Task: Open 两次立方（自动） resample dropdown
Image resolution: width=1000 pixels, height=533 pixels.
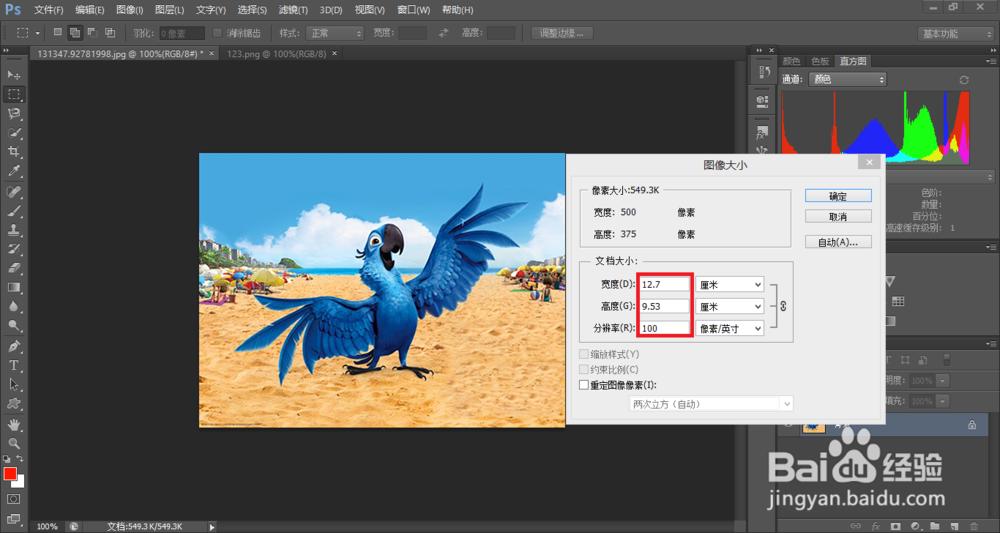Action: [711, 404]
